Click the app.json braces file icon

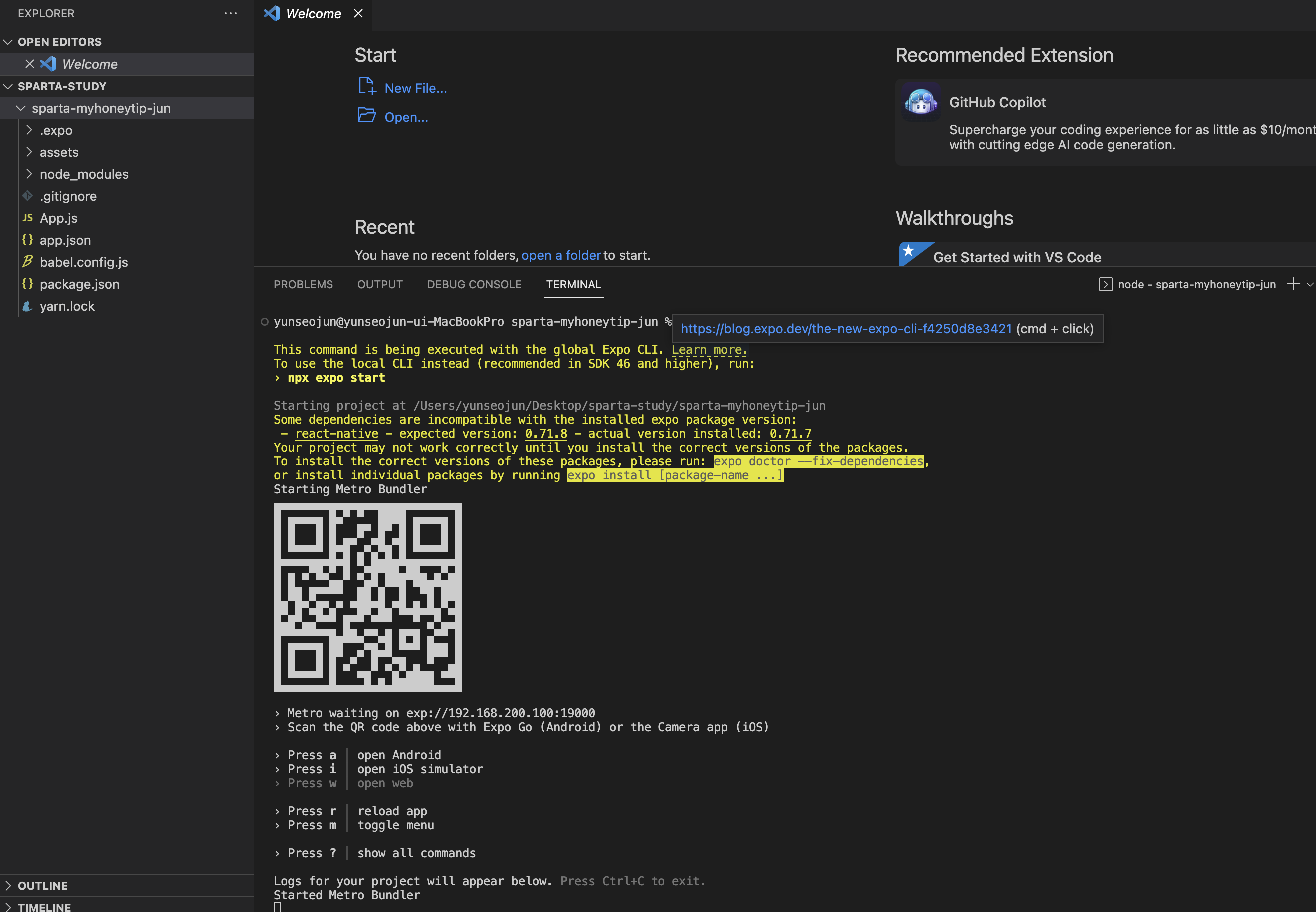click(27, 239)
